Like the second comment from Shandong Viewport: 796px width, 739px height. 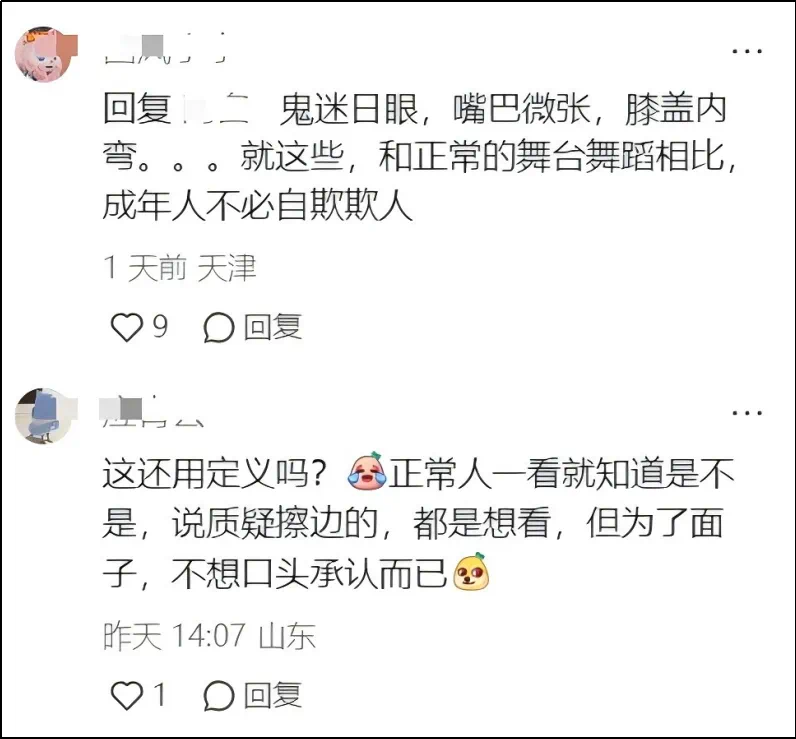coord(126,695)
